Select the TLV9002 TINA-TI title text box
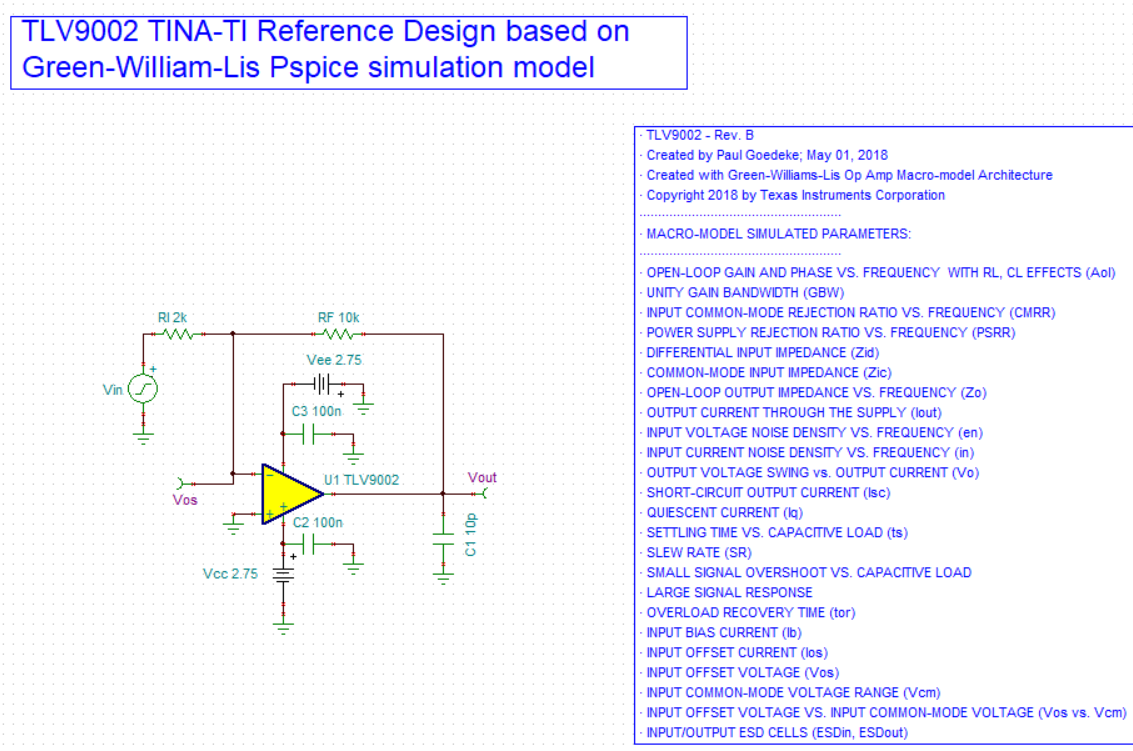1133x751 pixels. [x=349, y=53]
